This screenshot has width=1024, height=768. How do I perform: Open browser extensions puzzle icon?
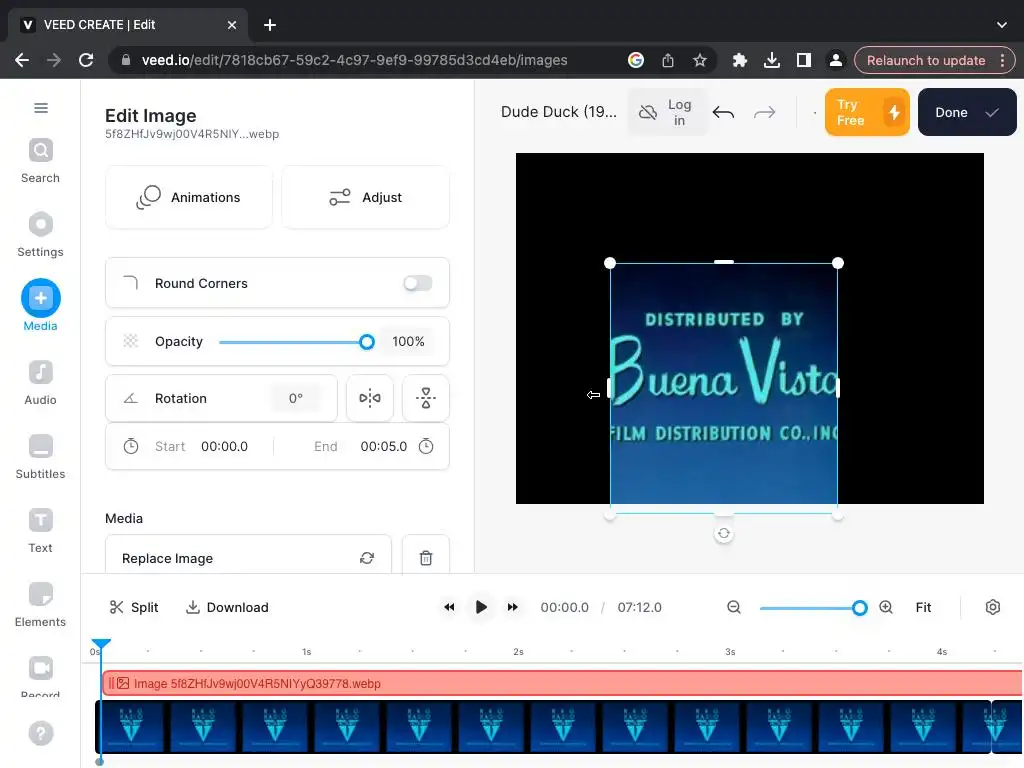(x=739, y=60)
